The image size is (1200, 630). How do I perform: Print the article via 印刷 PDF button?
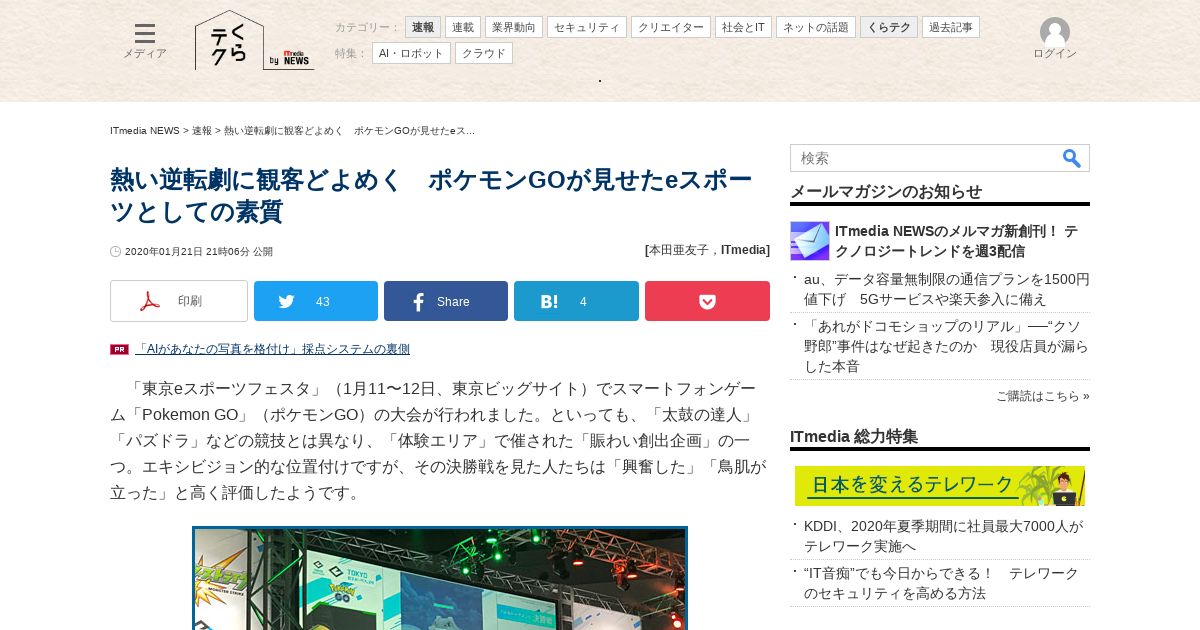179,301
